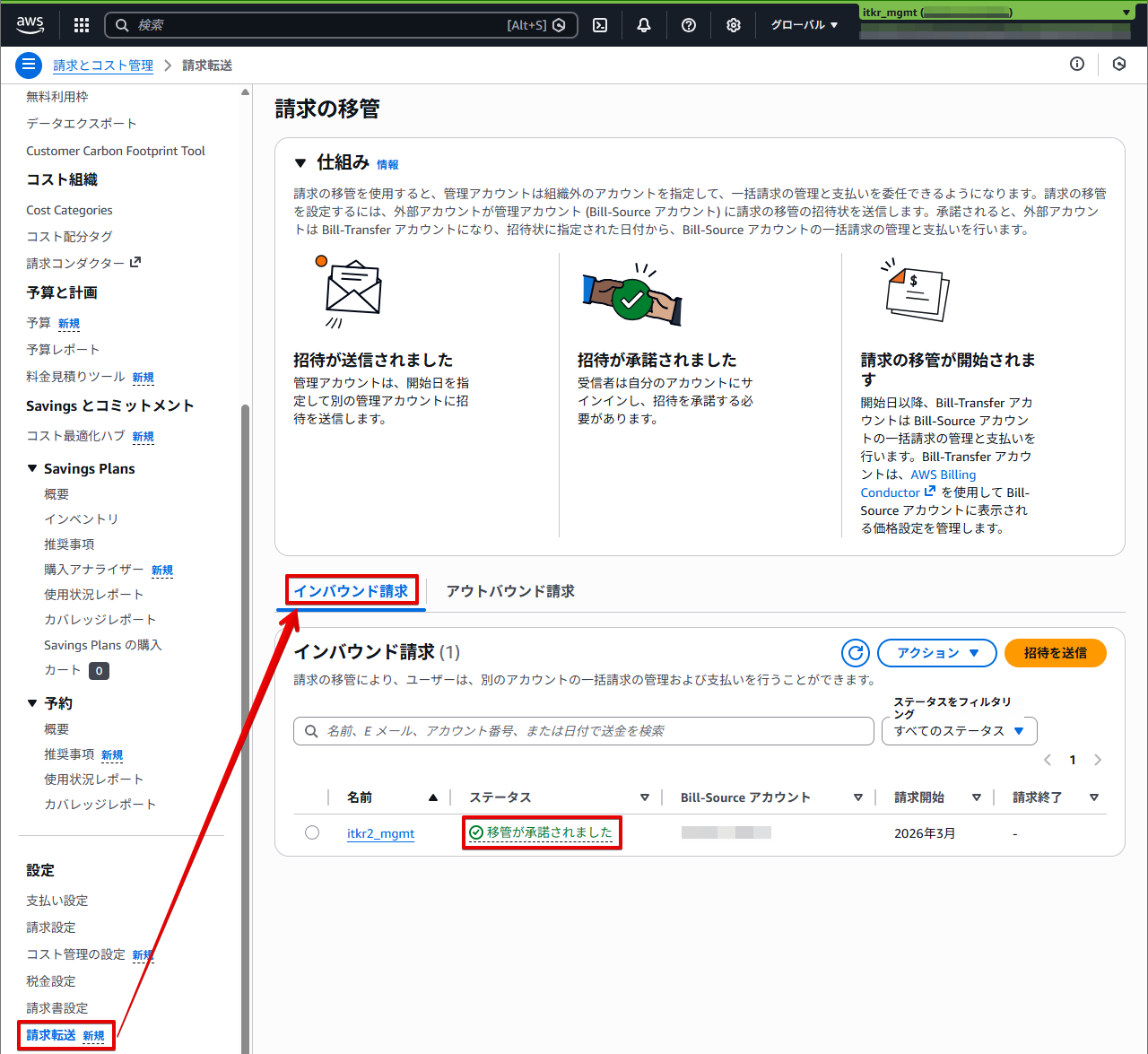The image size is (1148, 1054).
Task: Collapse the 仕組み section
Action: coord(300,163)
